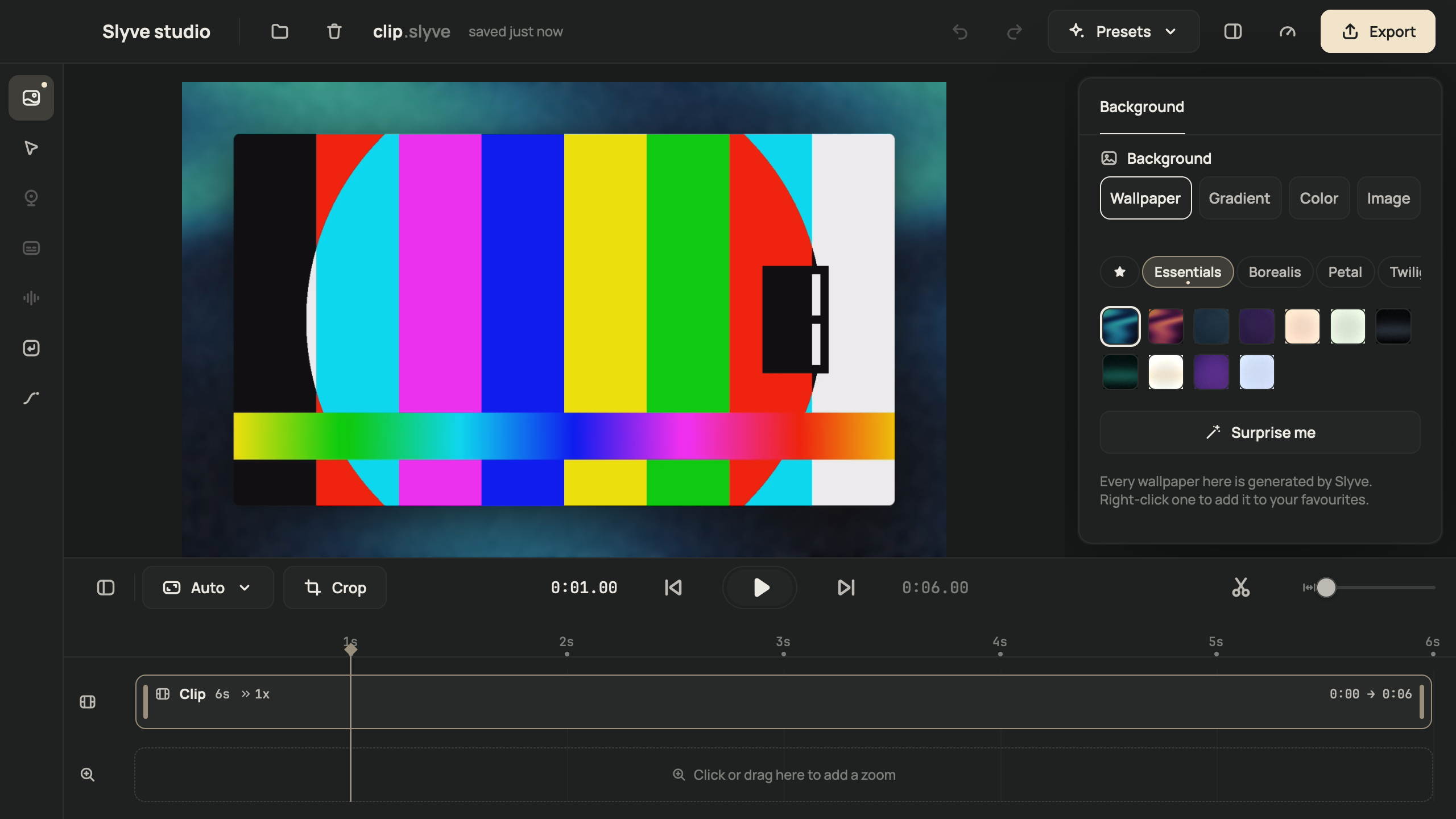Add a zoom on the zoom track
1456x819 pixels.
point(783,775)
